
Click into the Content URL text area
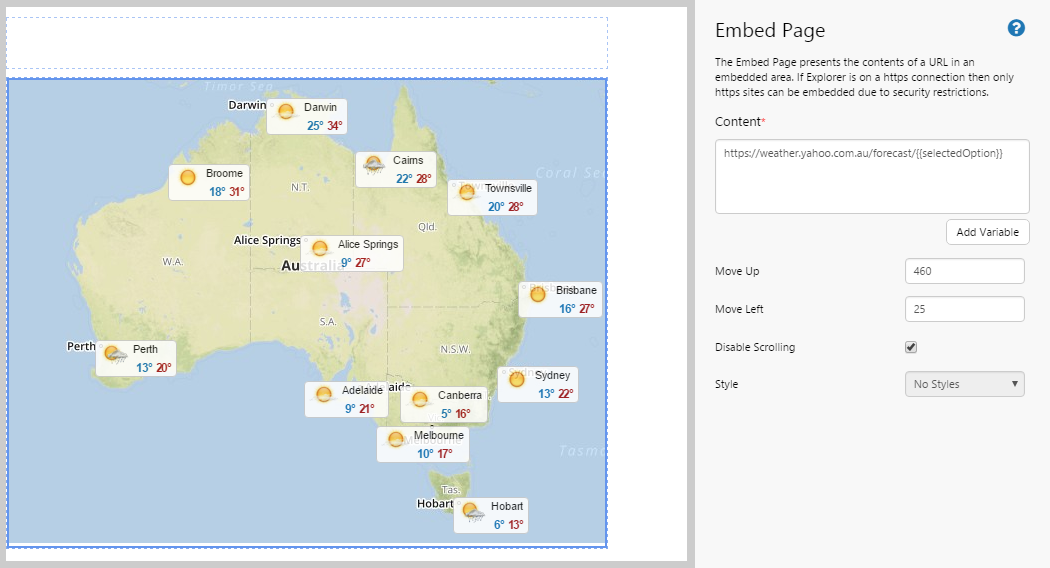tap(872, 176)
